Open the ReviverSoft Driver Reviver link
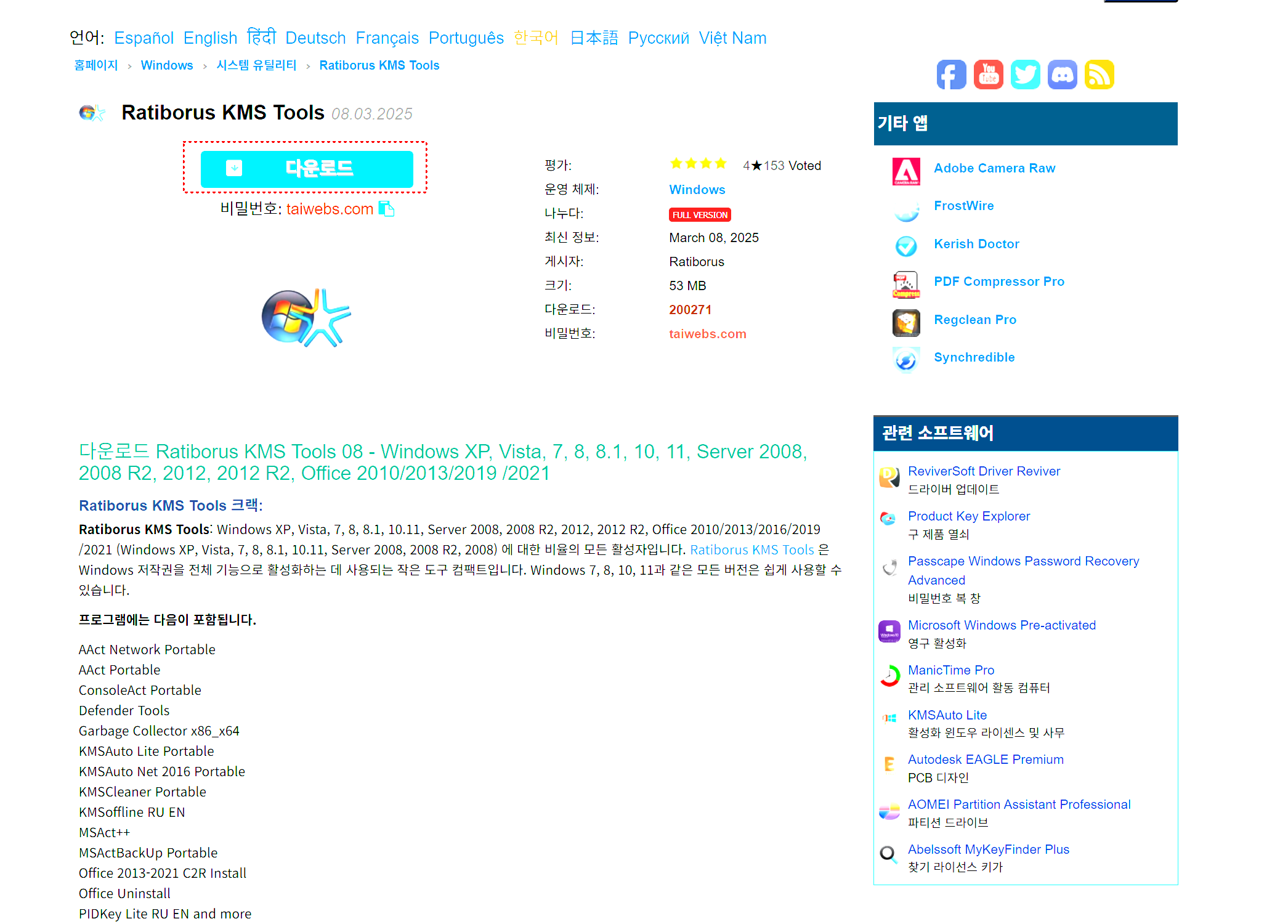This screenshot has height=924, width=1288. (984, 471)
